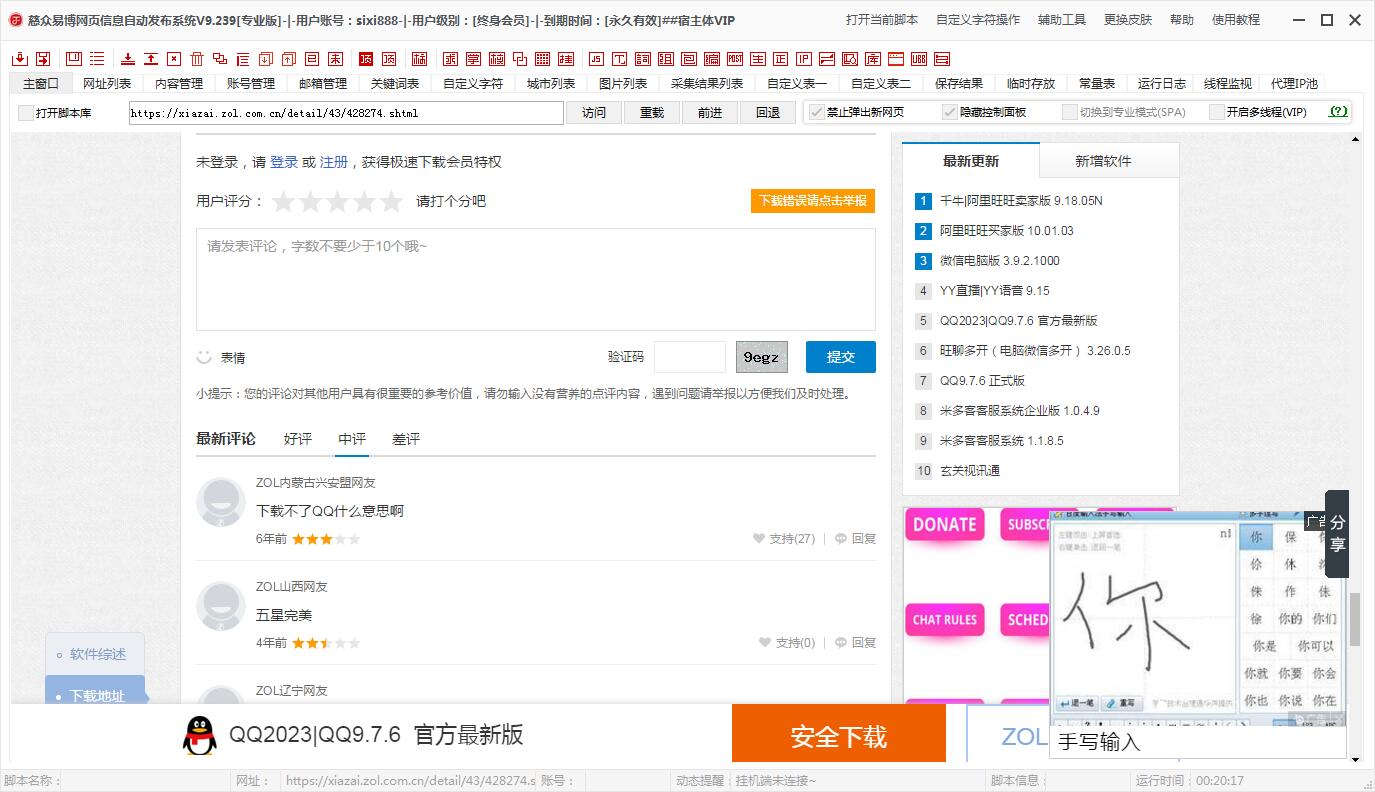Click the green question mark help icon

[x=1338, y=112]
